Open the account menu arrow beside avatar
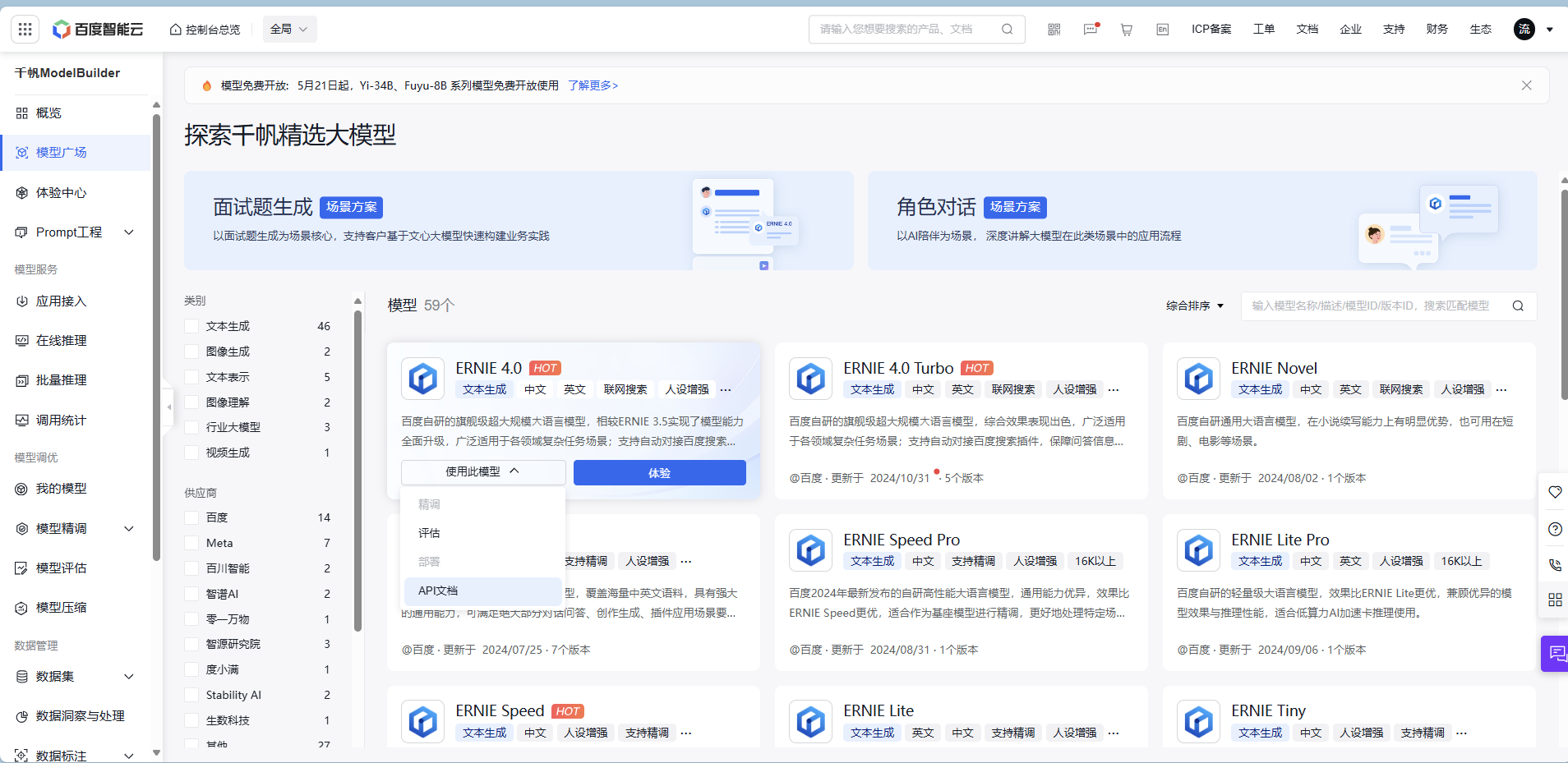 (1550, 30)
